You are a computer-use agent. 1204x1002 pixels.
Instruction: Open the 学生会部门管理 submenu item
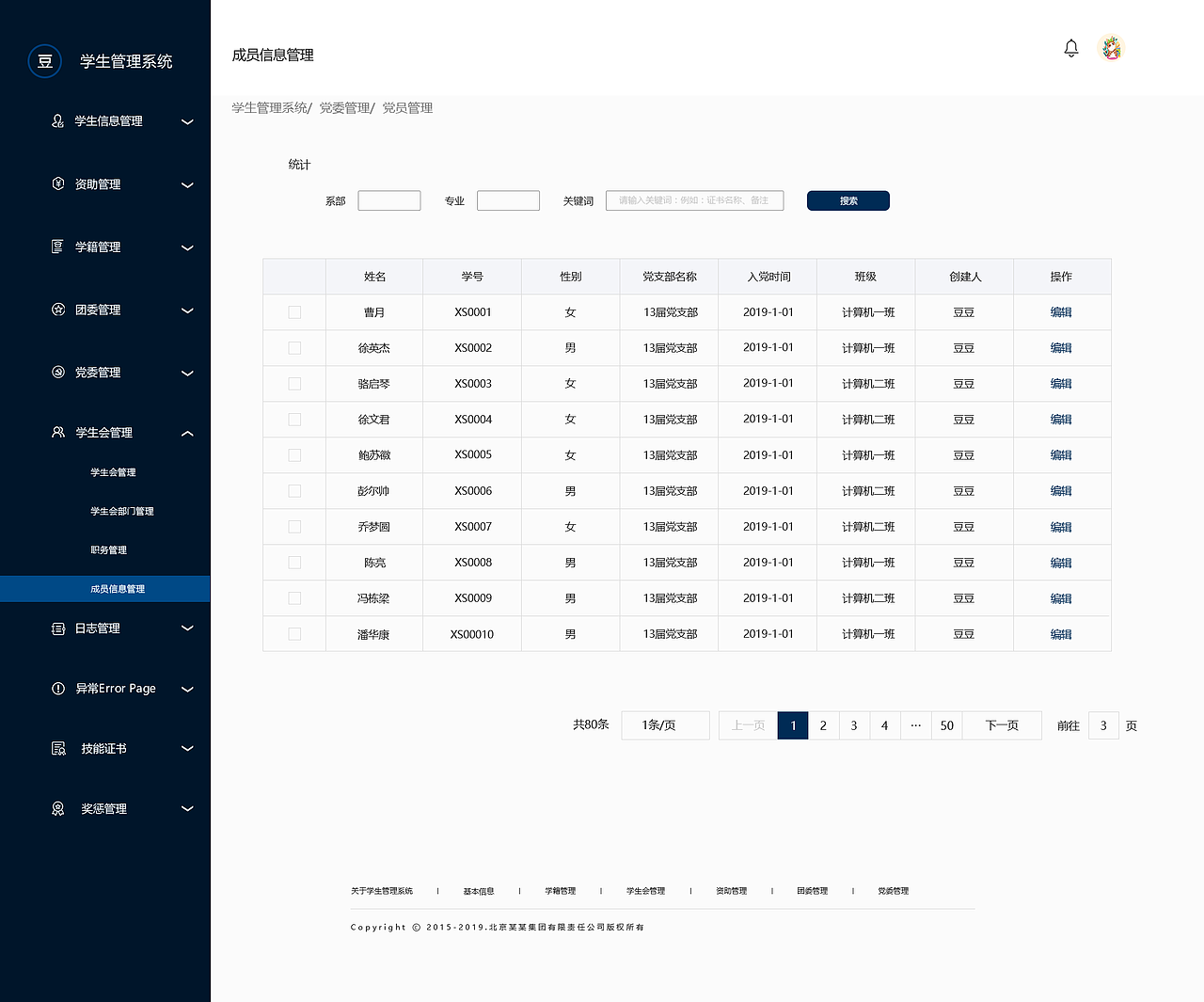(x=122, y=511)
